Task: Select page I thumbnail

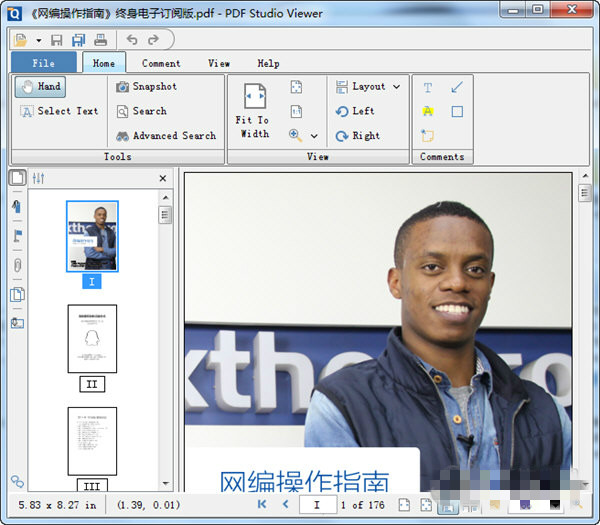Action: click(92, 236)
